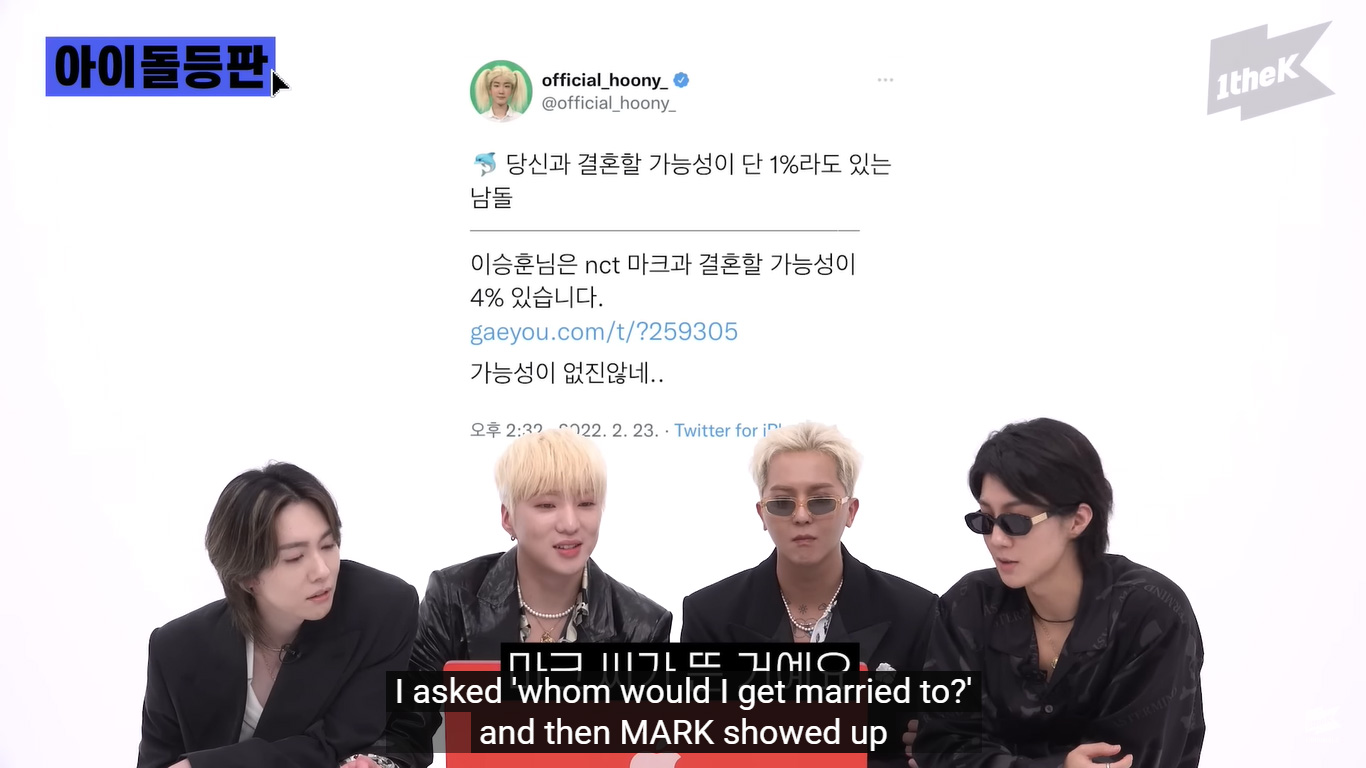This screenshot has height=768, width=1366.
Task: Open the gaeyou.com/t/?259305 link
Action: pyautogui.click(x=604, y=332)
